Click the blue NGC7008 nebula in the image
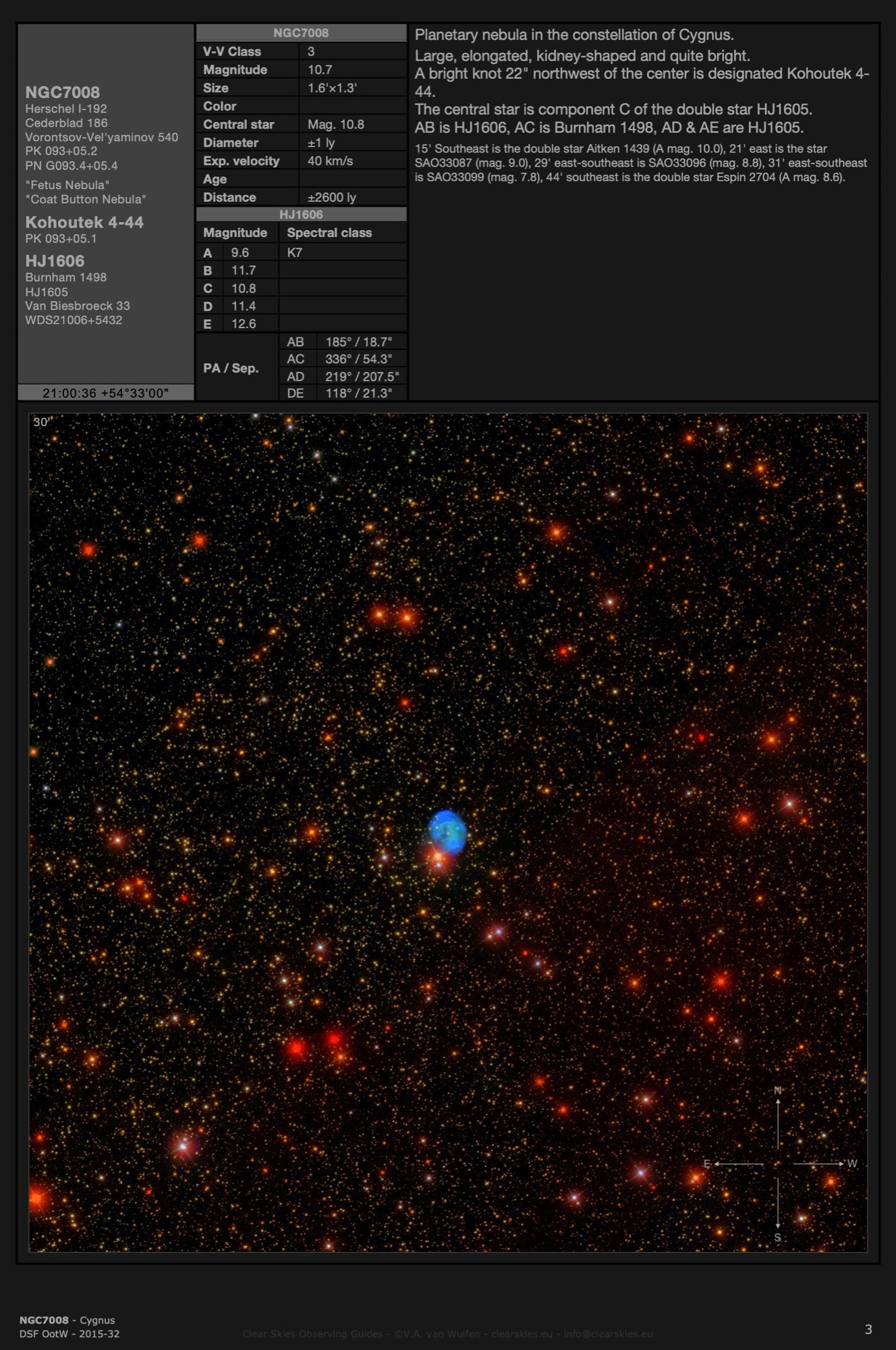 coord(447,831)
